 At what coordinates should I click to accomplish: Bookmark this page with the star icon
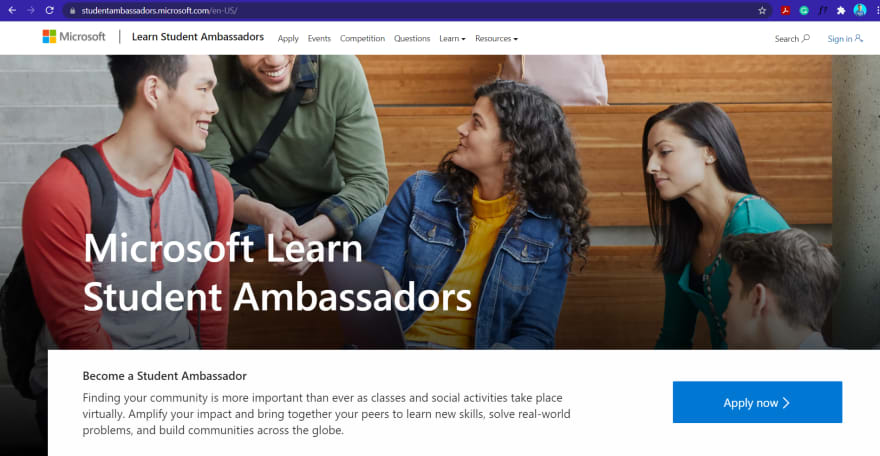[x=762, y=11]
